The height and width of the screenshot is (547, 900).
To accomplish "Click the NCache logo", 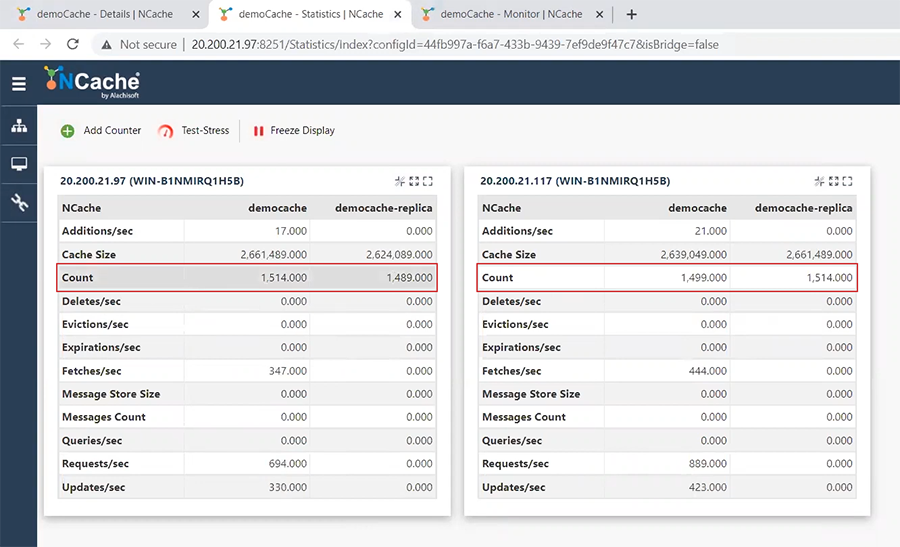I will click(92, 83).
